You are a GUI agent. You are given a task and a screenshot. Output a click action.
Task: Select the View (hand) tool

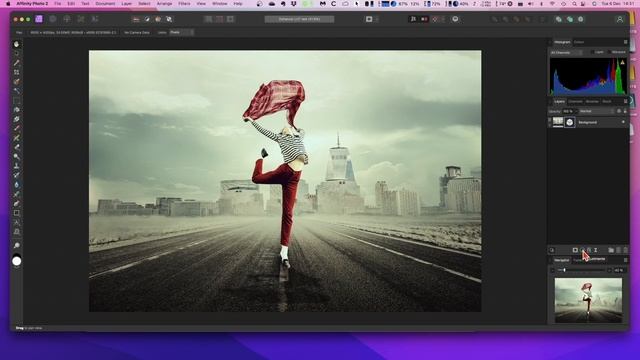(16, 44)
